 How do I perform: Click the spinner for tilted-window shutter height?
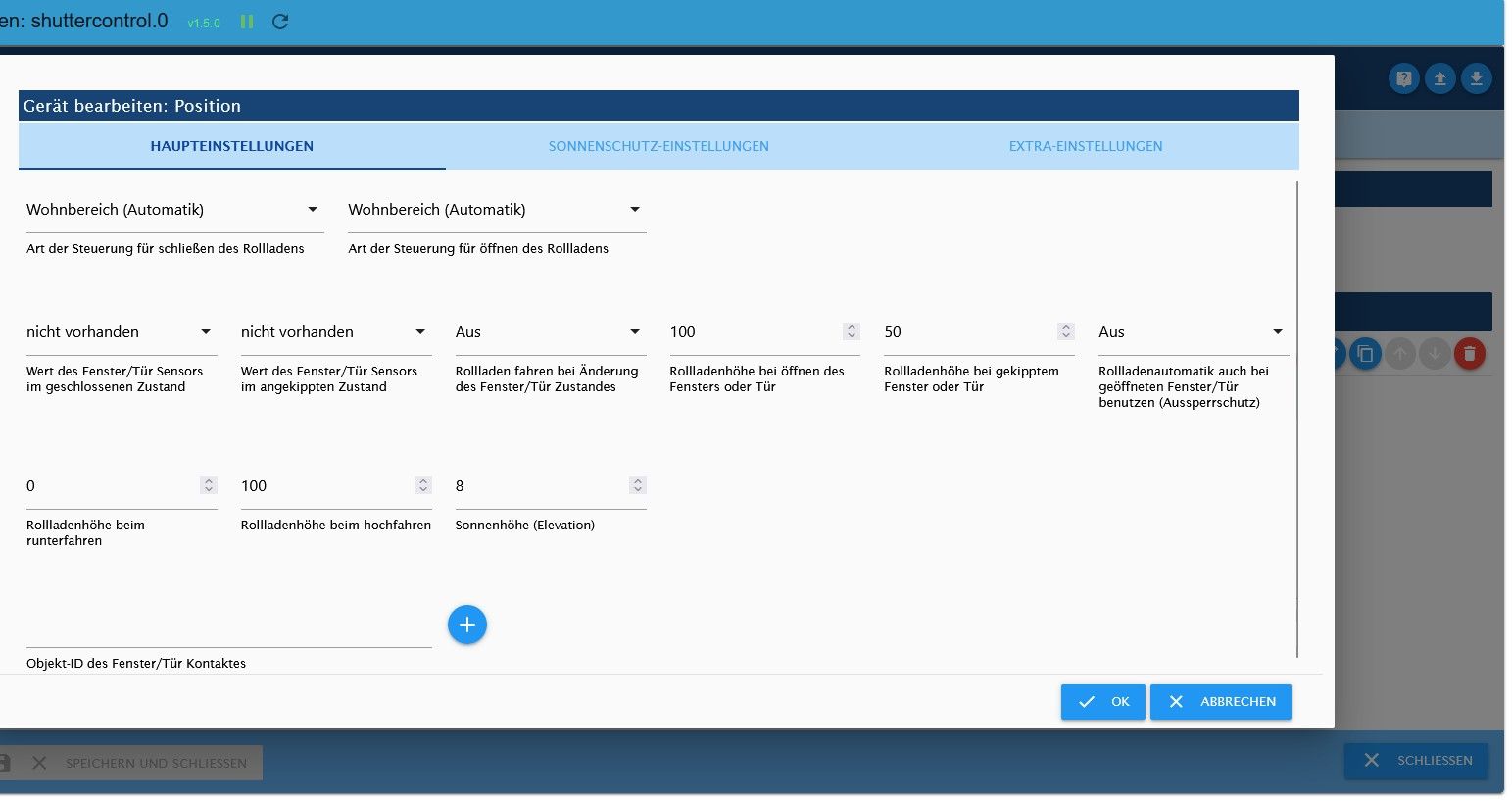pyautogui.click(x=1066, y=331)
